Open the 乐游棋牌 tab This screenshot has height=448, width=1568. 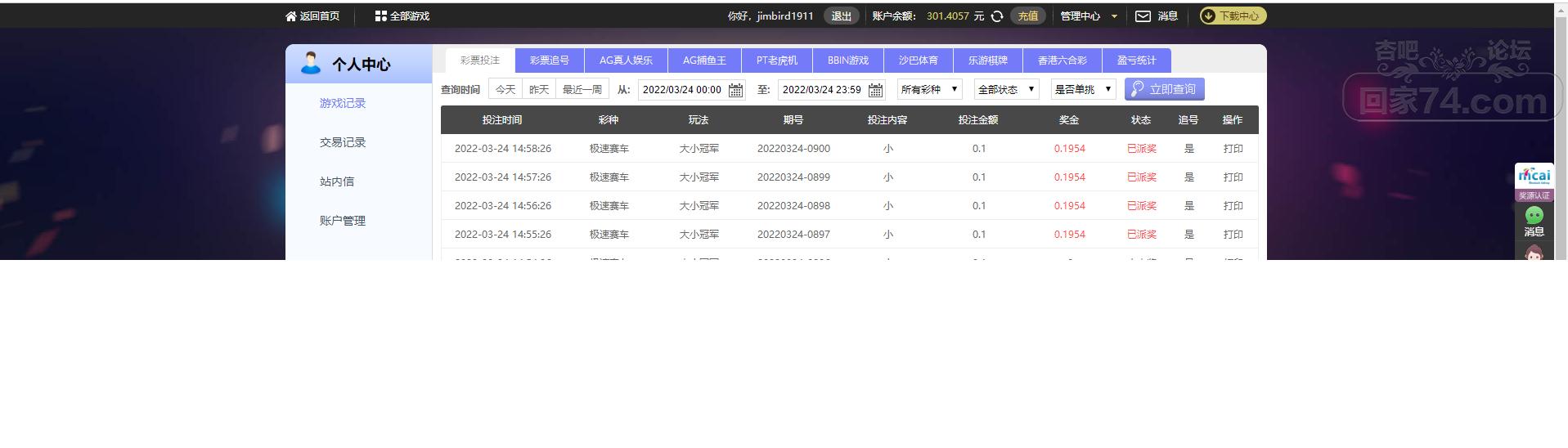(988, 60)
